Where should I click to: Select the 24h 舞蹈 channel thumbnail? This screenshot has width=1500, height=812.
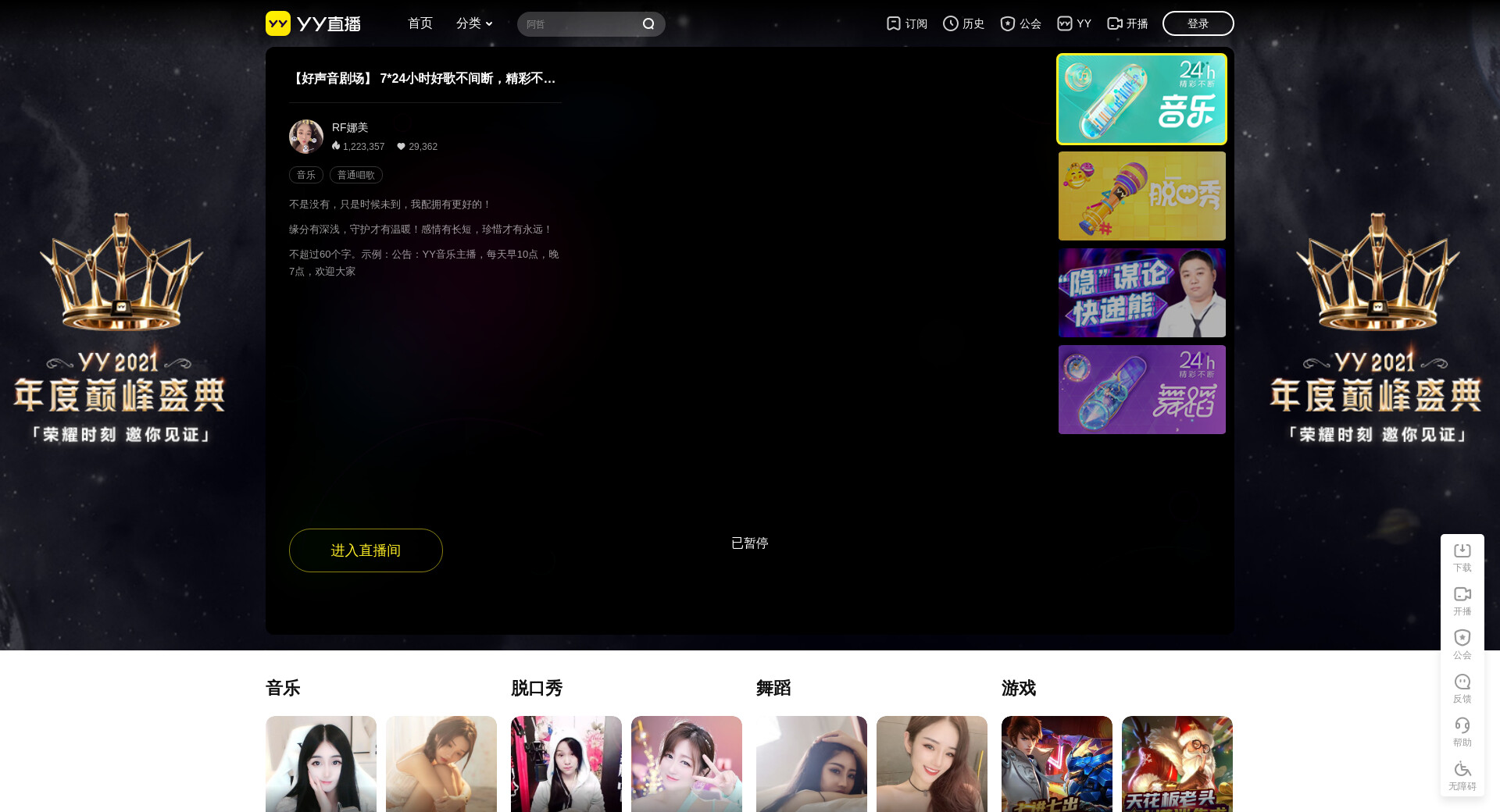click(x=1142, y=390)
